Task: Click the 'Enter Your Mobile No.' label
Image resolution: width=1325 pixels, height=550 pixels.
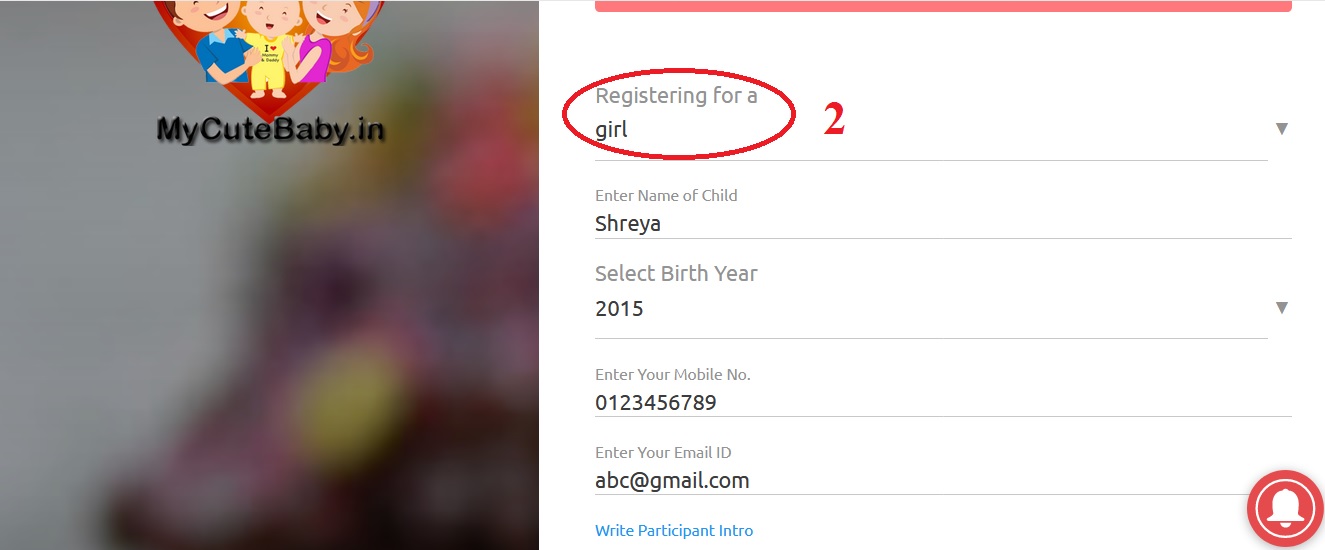Action: coord(672,375)
